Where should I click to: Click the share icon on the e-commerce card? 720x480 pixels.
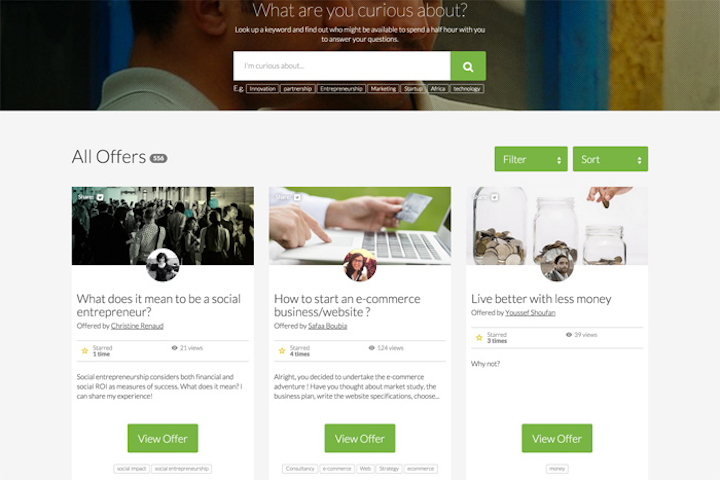click(297, 197)
